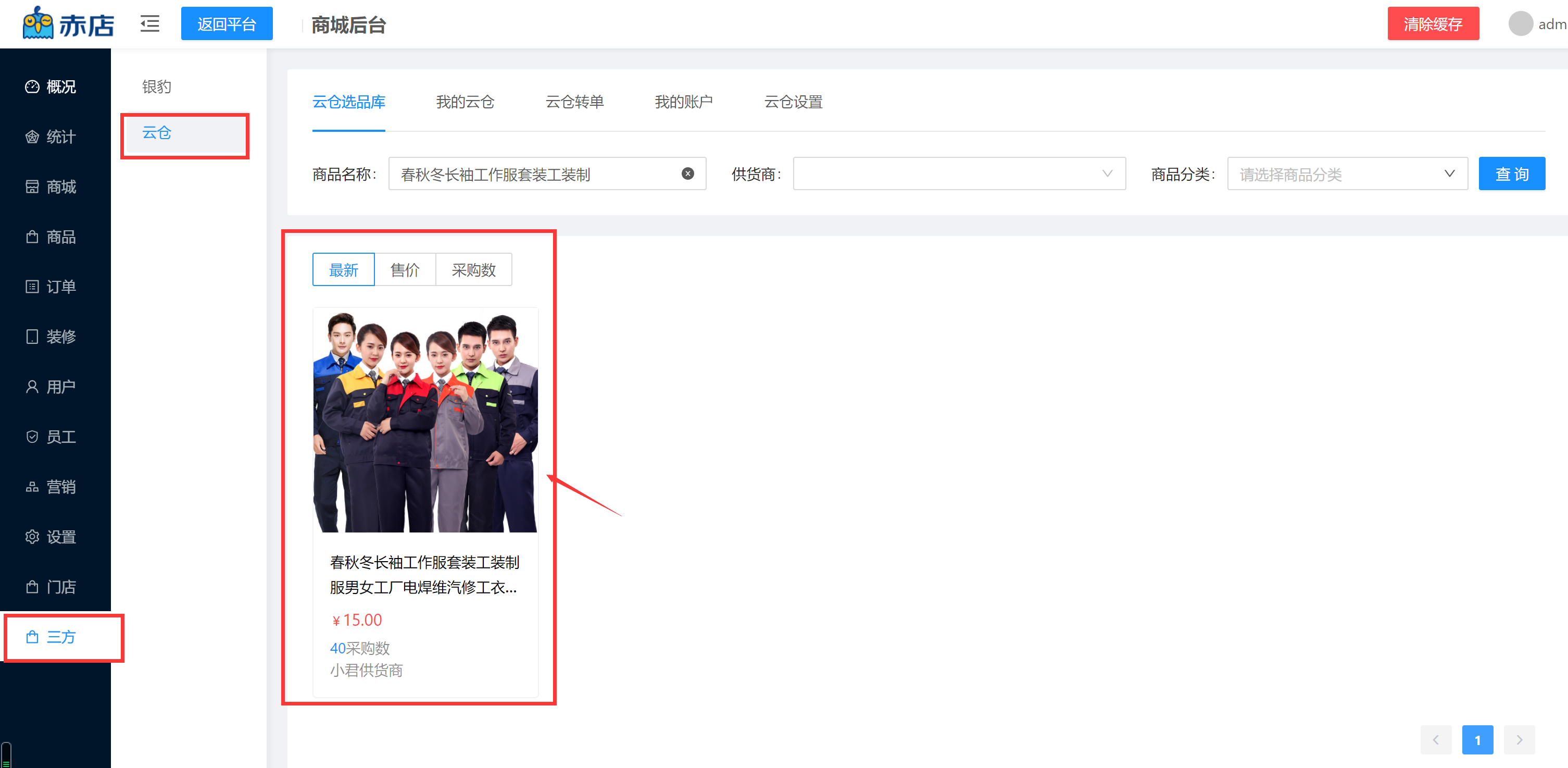Select 银豹 in the submenu

(x=156, y=86)
